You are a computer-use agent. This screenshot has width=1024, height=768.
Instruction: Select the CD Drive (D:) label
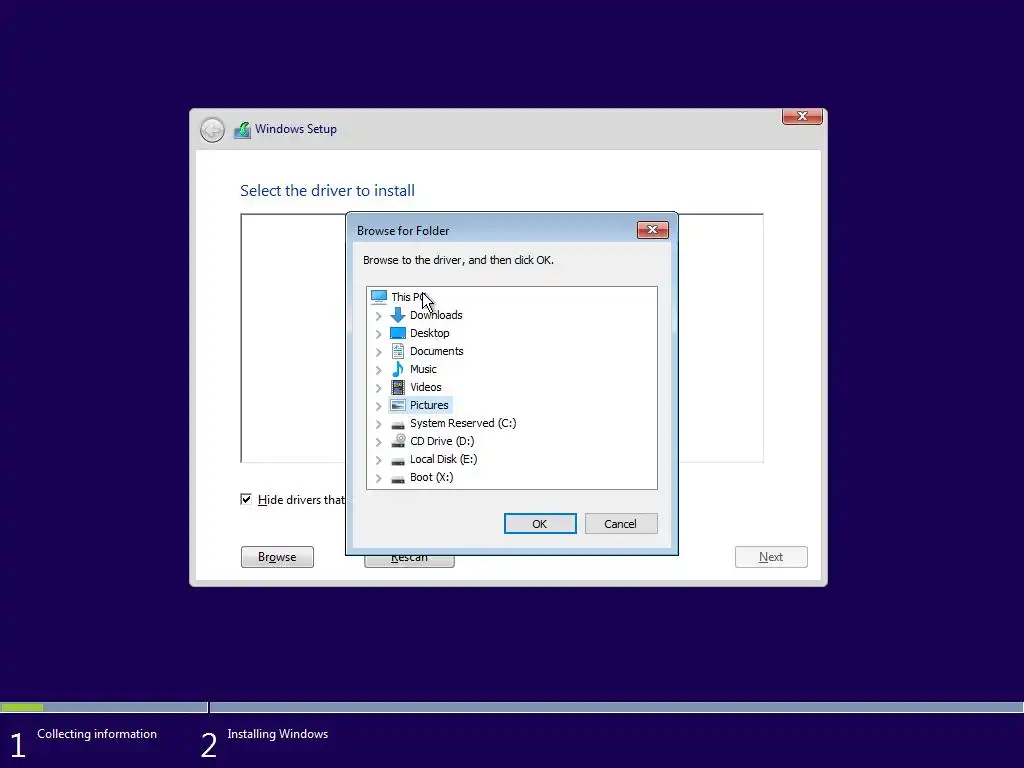tap(442, 441)
